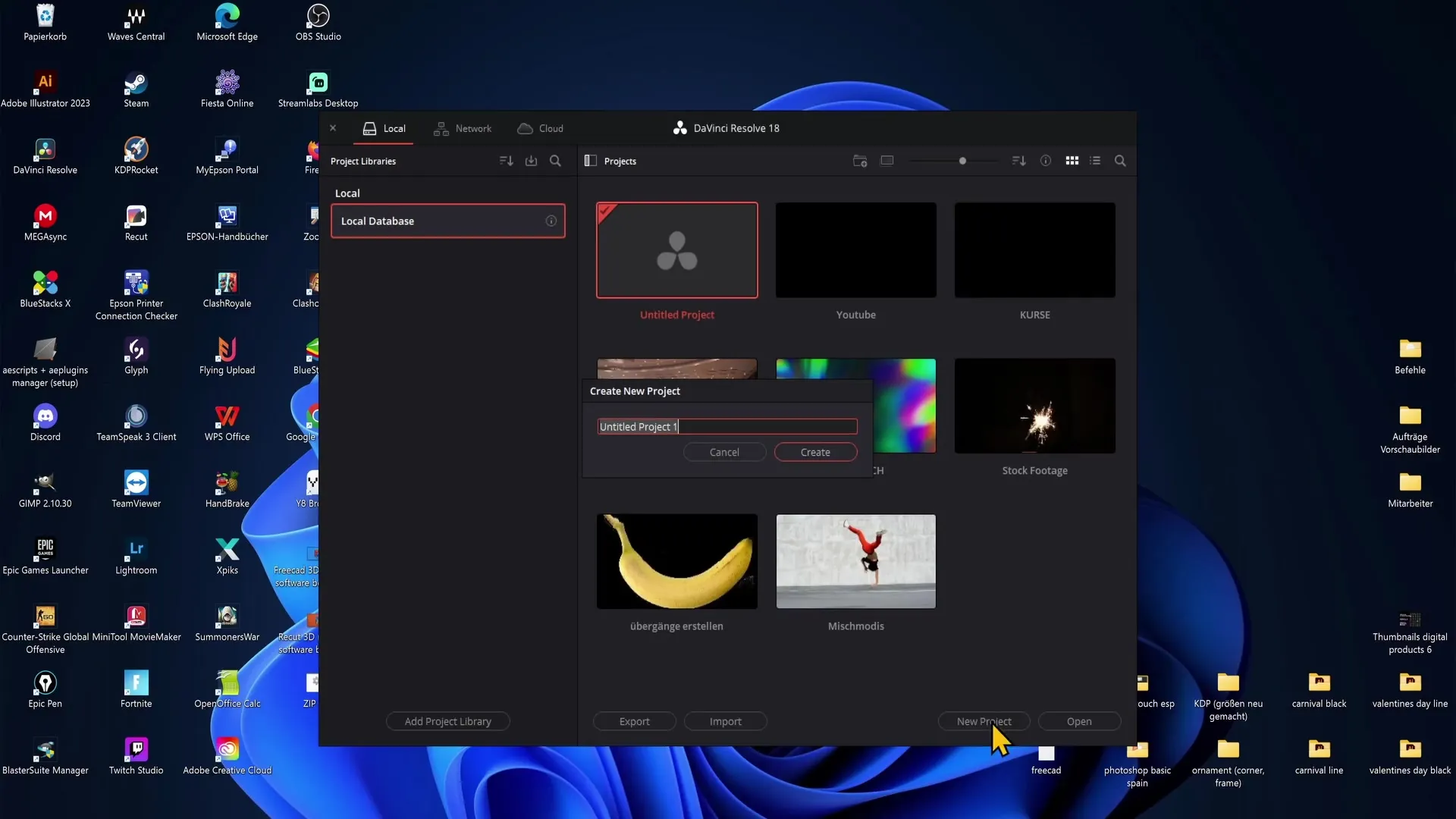
Task: Toggle the settings icon next to Projects label
Action: pos(591,160)
